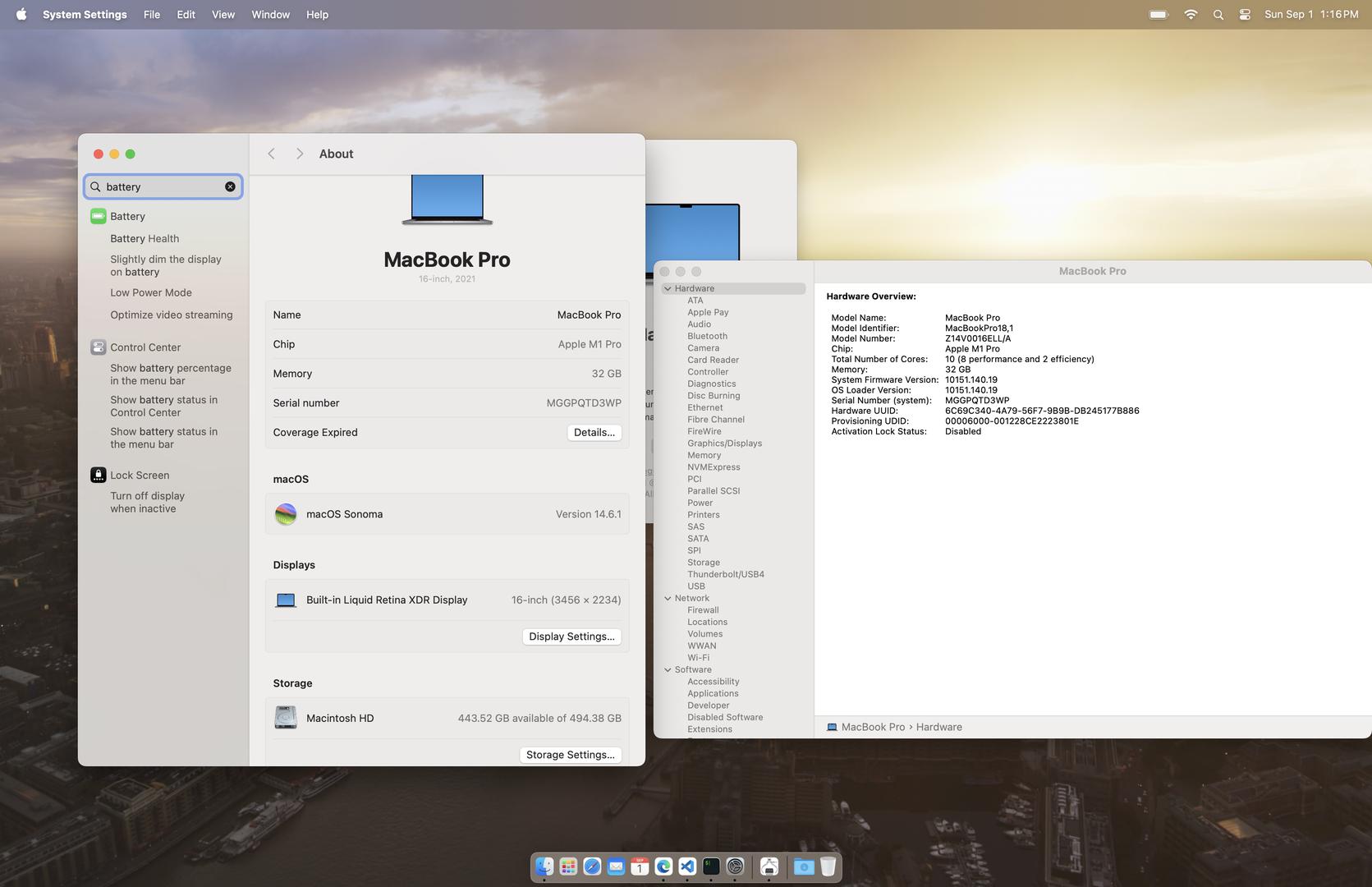Viewport: 1372px width, 887px height.
Task: Select Low Power Mode search result
Action: [x=151, y=292]
